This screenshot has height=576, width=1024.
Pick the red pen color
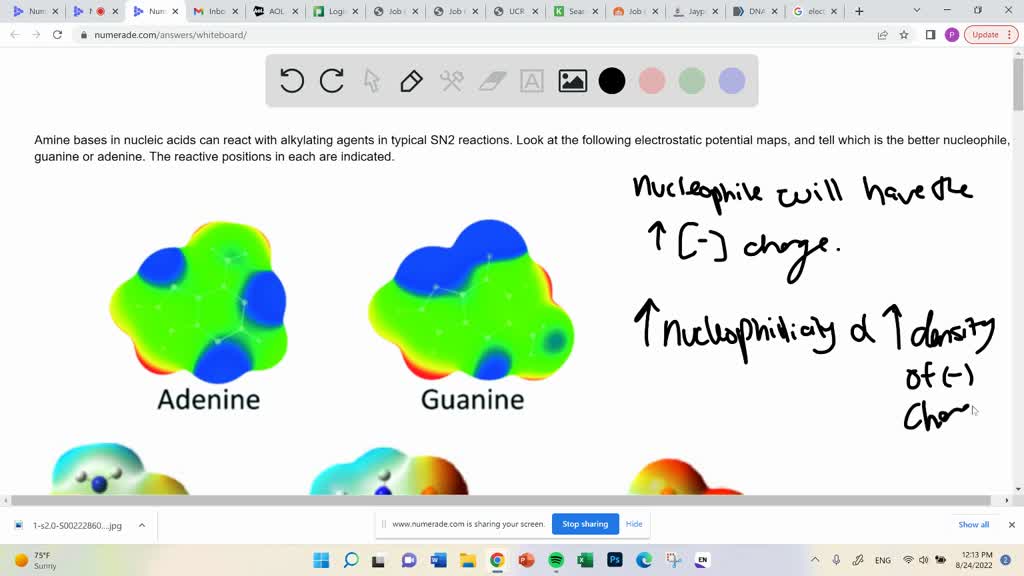coord(652,81)
